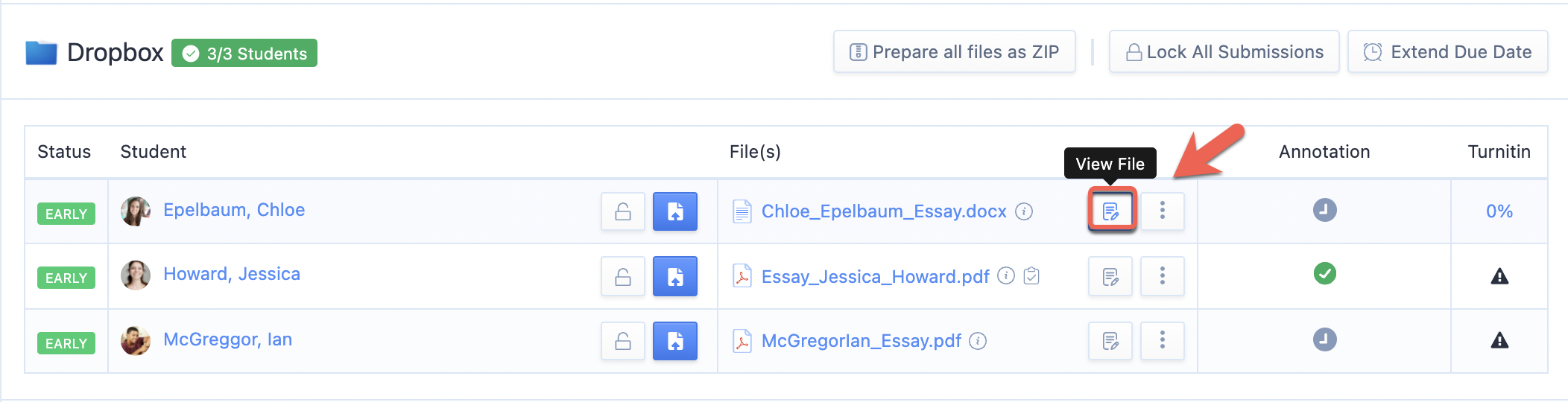Open three-dot menu for Jessica's file
The image size is (1568, 402).
(1163, 276)
